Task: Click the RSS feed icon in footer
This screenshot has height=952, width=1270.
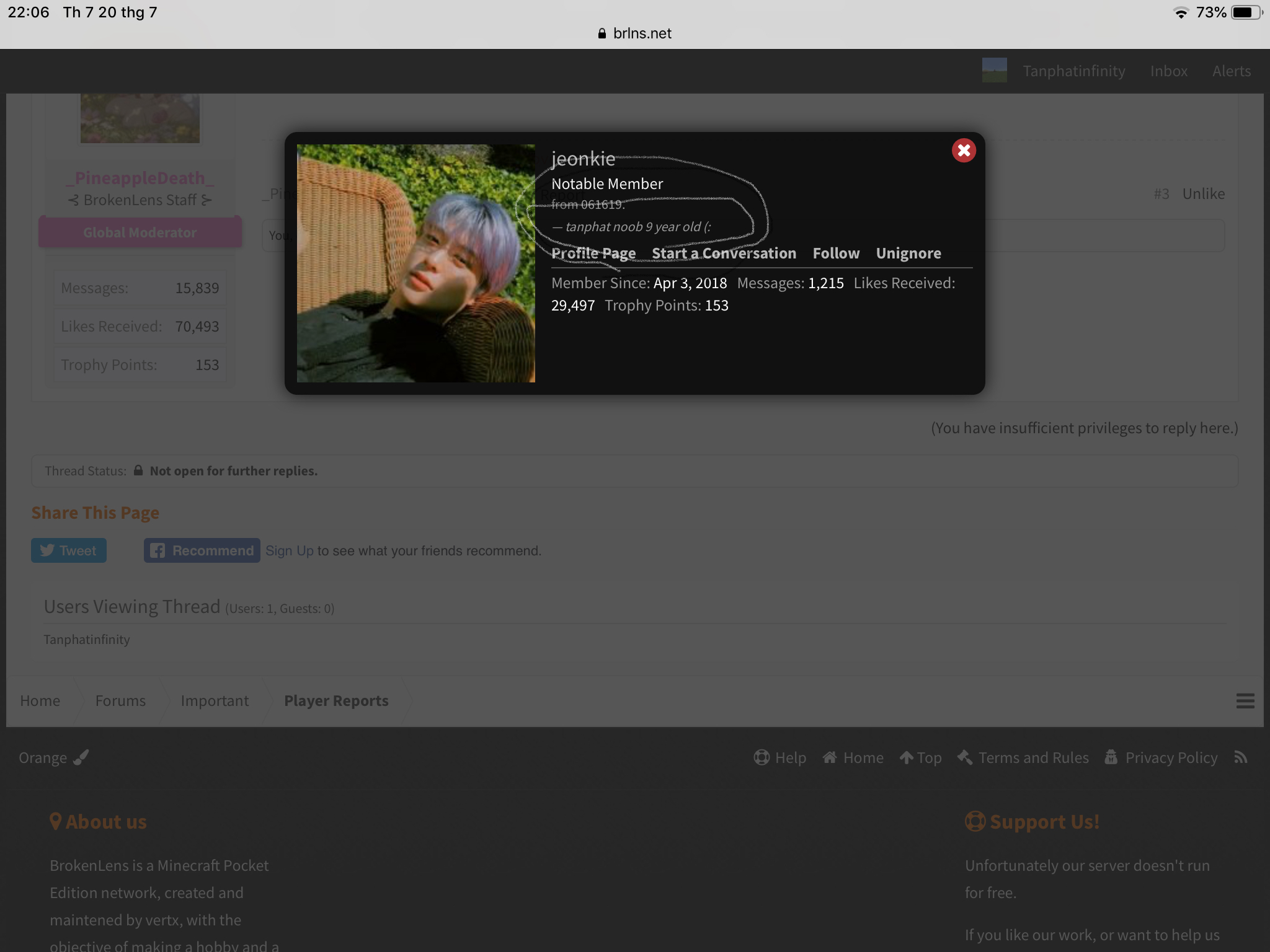Action: [x=1240, y=757]
